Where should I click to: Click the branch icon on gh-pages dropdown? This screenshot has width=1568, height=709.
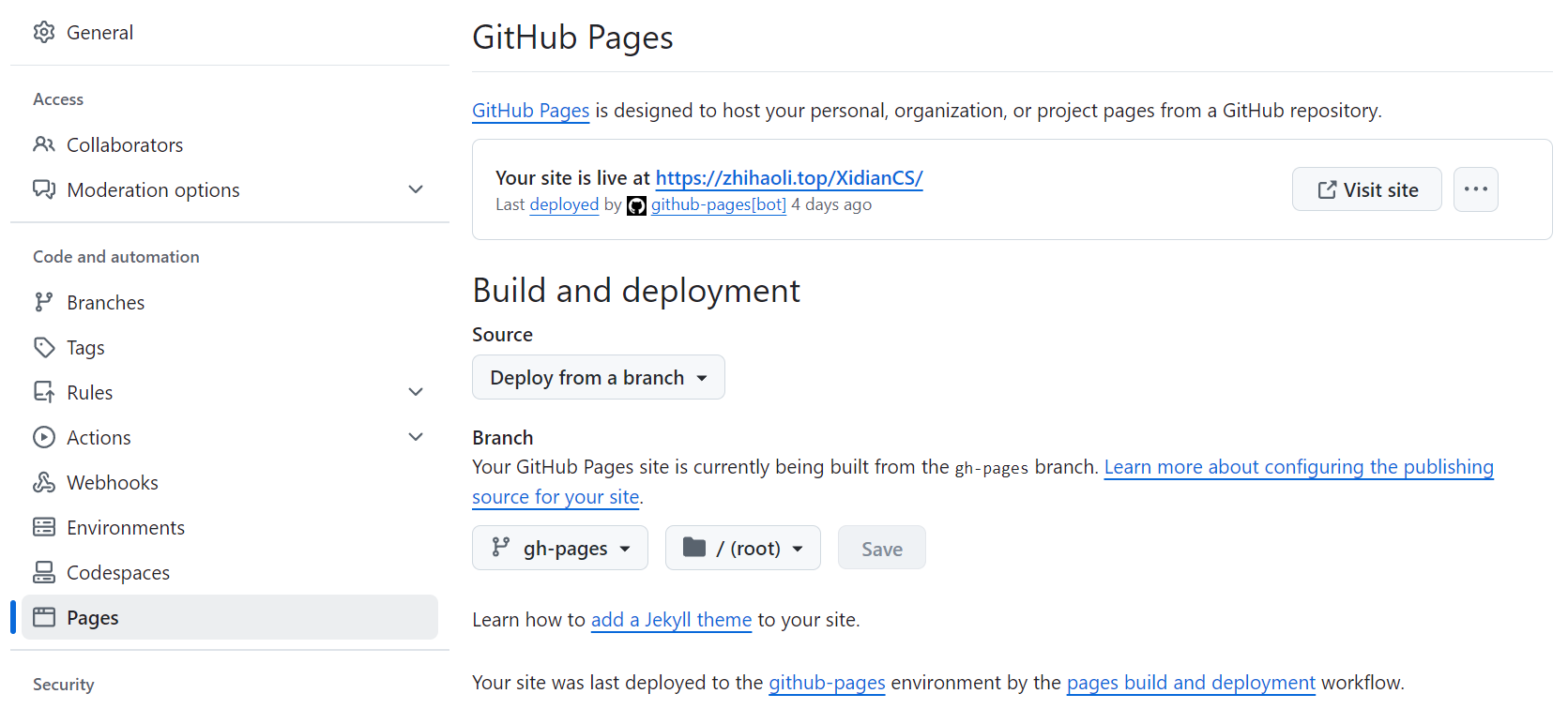501,548
